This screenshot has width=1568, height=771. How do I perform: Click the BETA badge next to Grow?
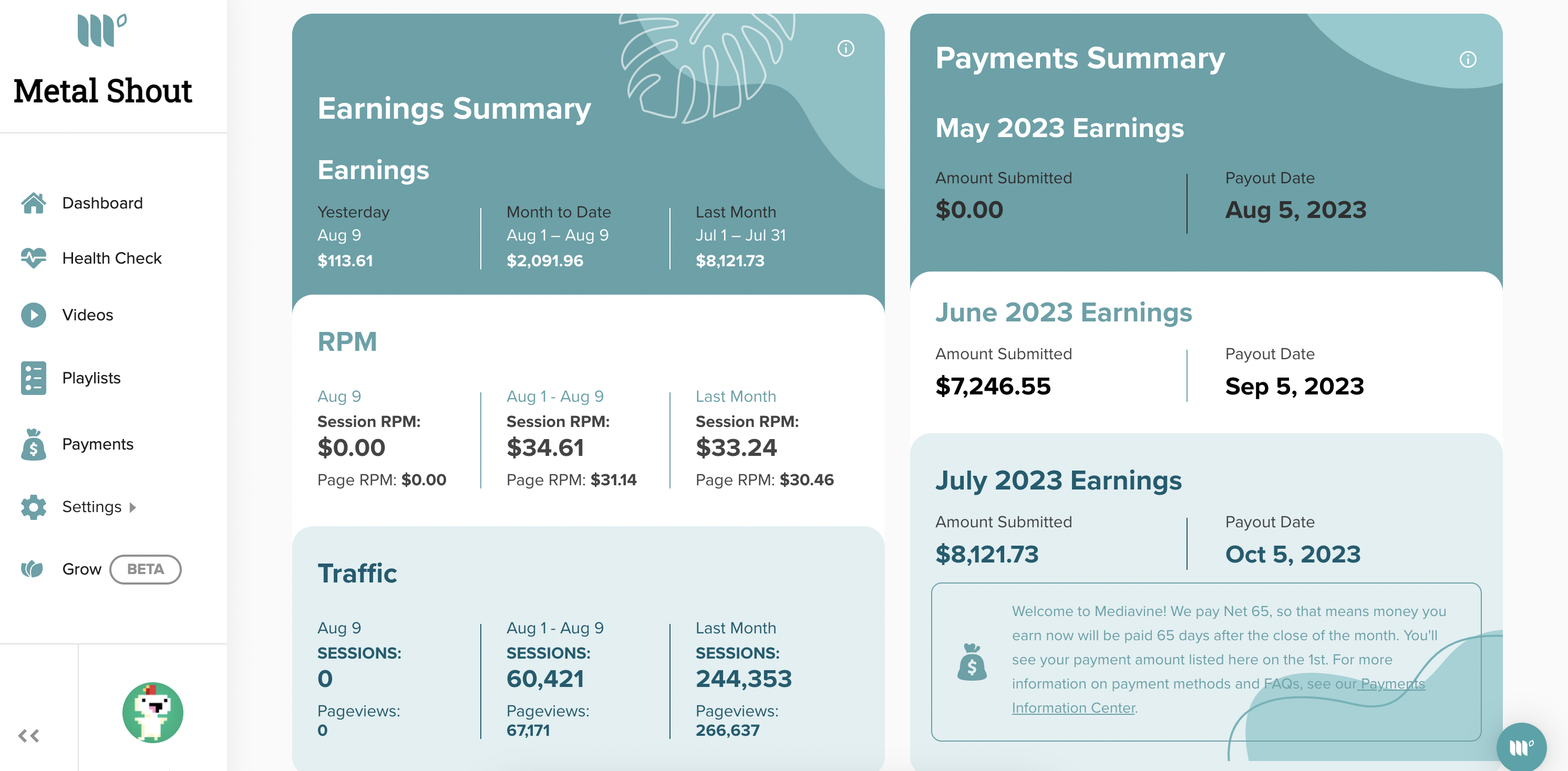tap(145, 569)
